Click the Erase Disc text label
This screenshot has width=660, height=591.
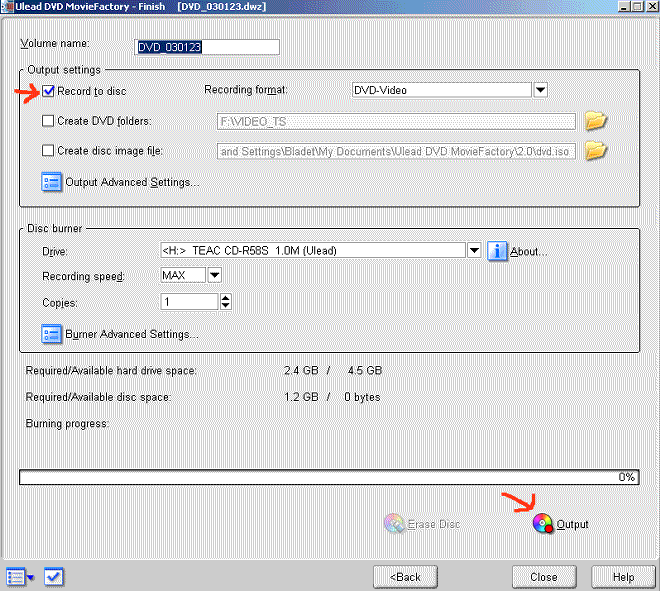point(434,524)
